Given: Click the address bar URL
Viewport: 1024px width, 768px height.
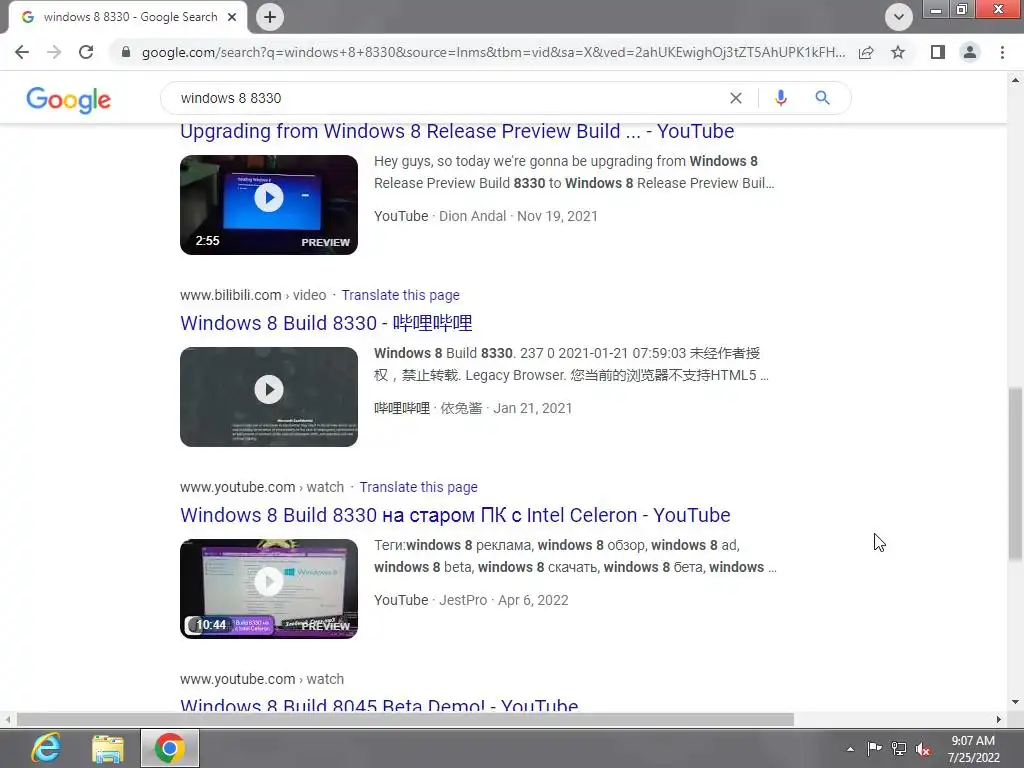Looking at the screenshot, I should (493, 52).
